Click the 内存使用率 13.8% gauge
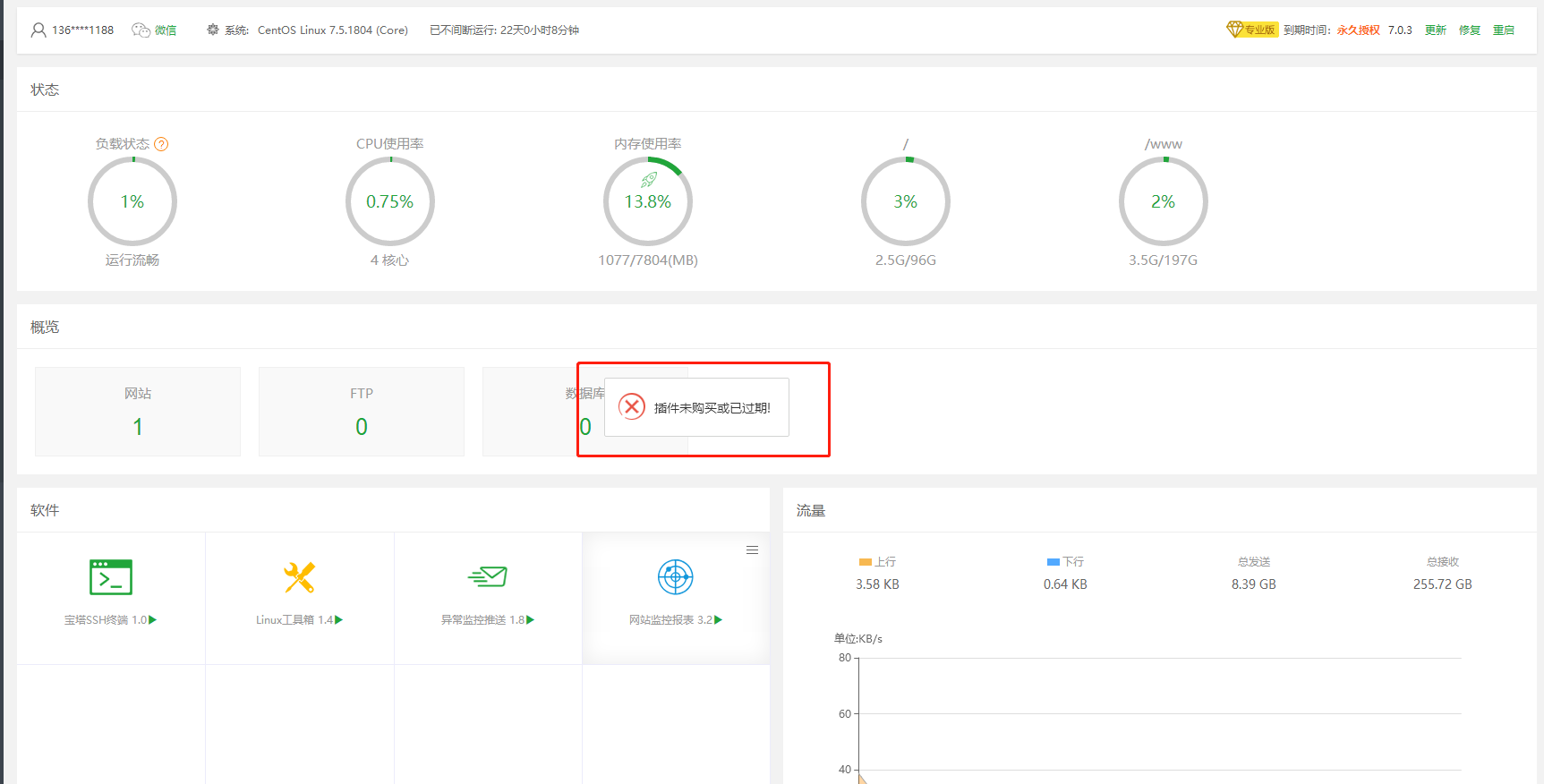The height and width of the screenshot is (784, 1544). 648,201
